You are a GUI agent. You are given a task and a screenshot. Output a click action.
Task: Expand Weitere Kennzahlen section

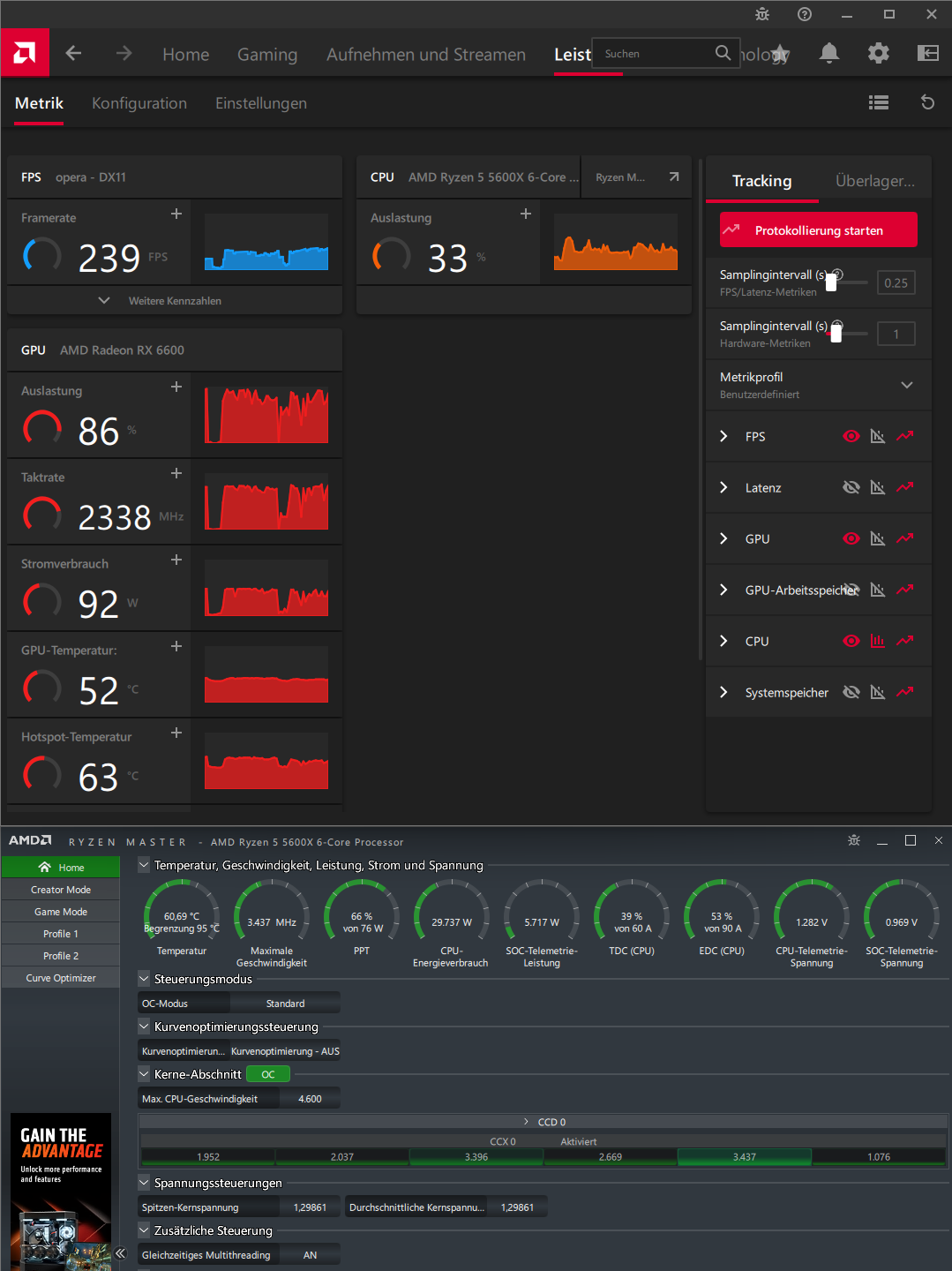[x=175, y=300]
